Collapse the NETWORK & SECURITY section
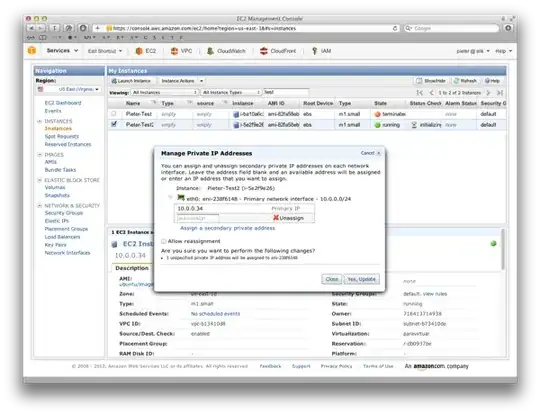540x415 pixels. coord(39,206)
